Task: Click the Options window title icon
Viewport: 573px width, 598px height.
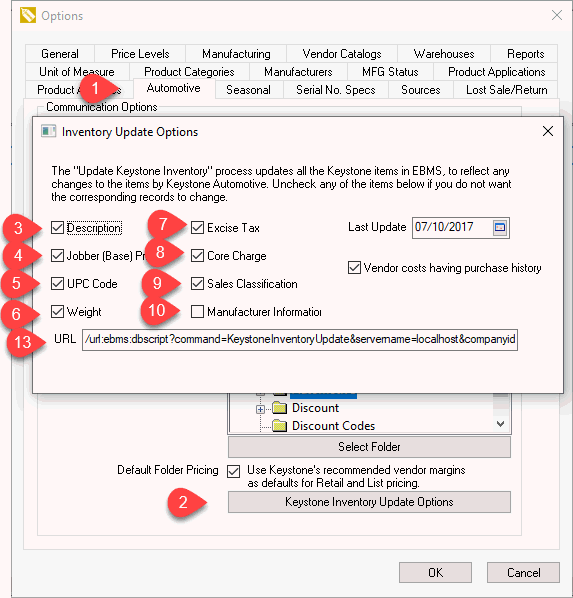Action: (x=28, y=16)
